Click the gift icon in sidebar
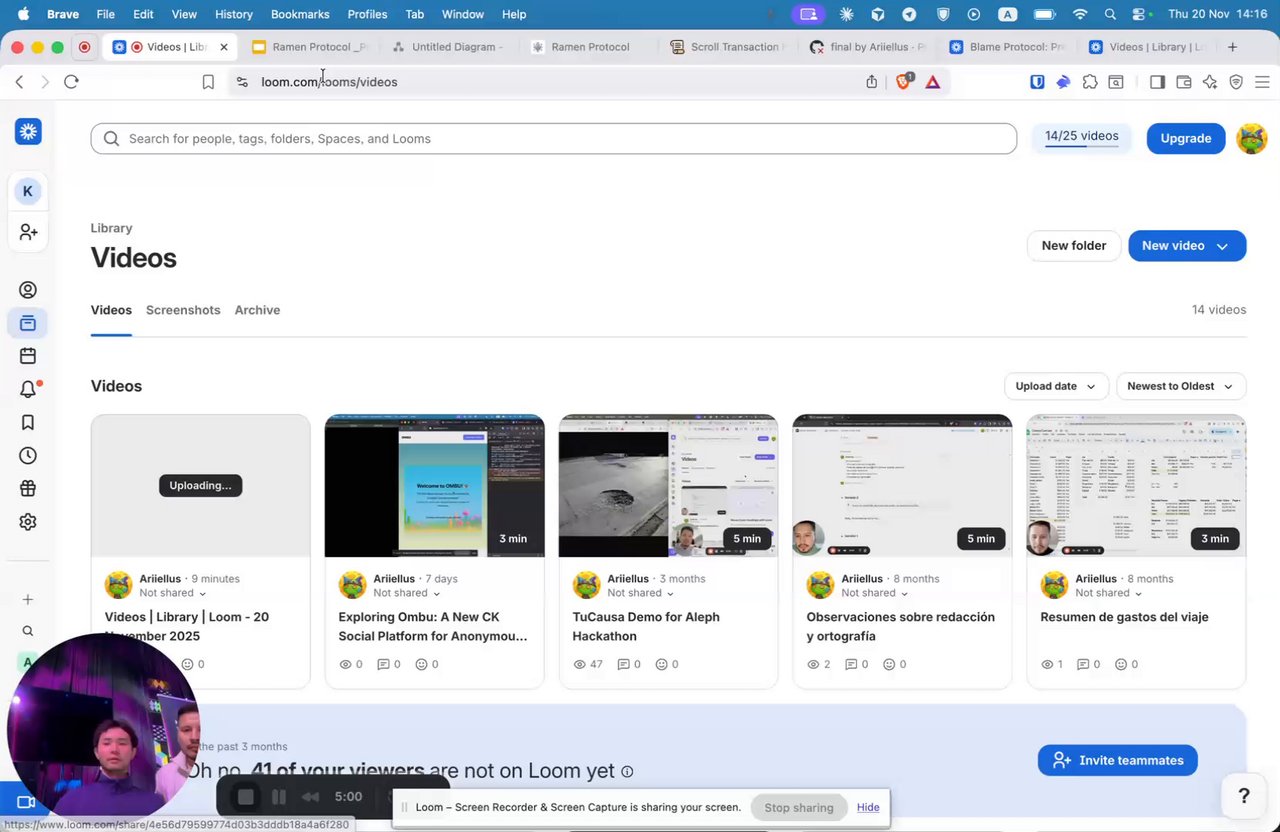The image size is (1280, 832). (28, 489)
